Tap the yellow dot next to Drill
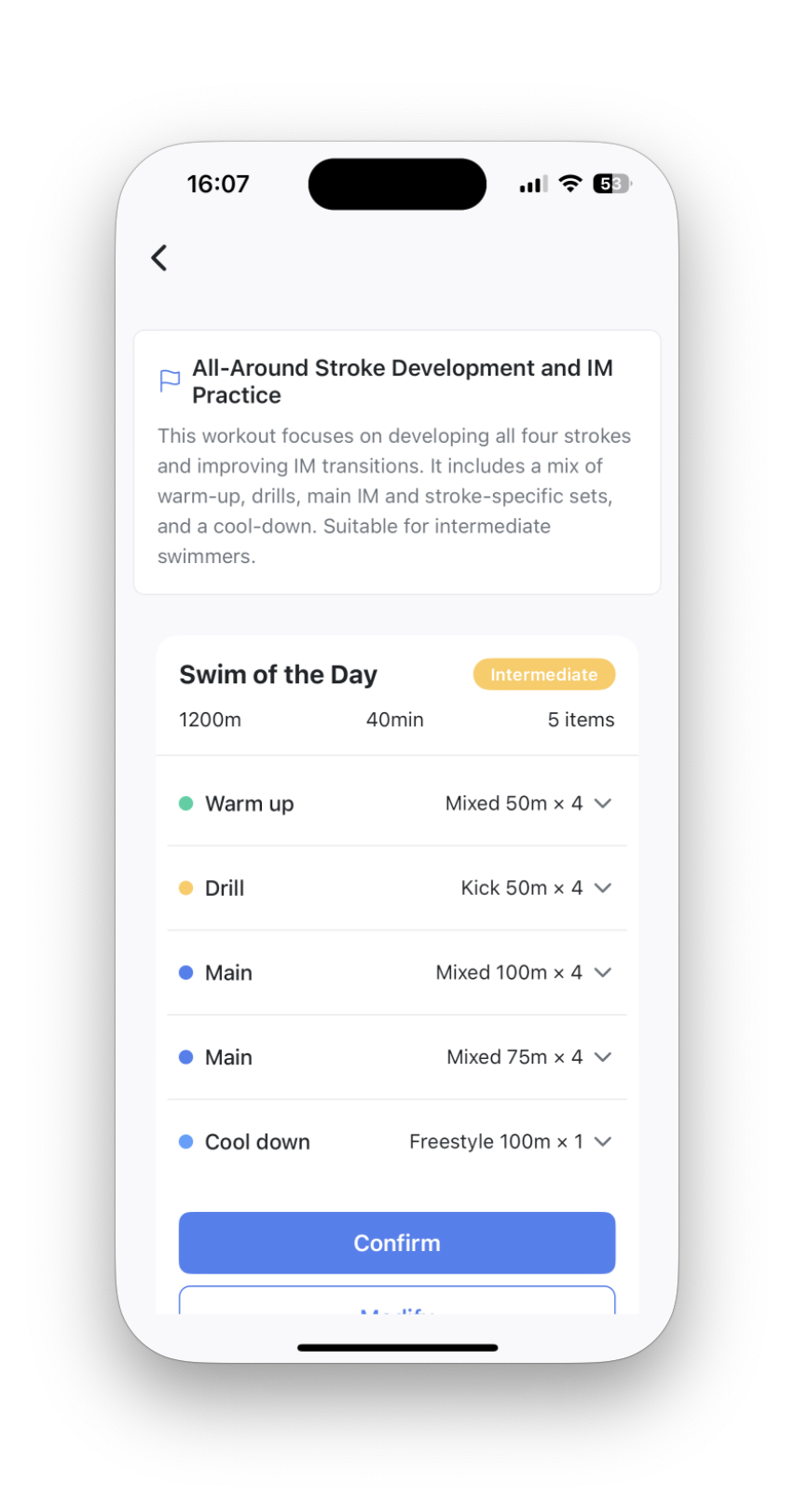The height and width of the screenshot is (1512, 794). (185, 888)
